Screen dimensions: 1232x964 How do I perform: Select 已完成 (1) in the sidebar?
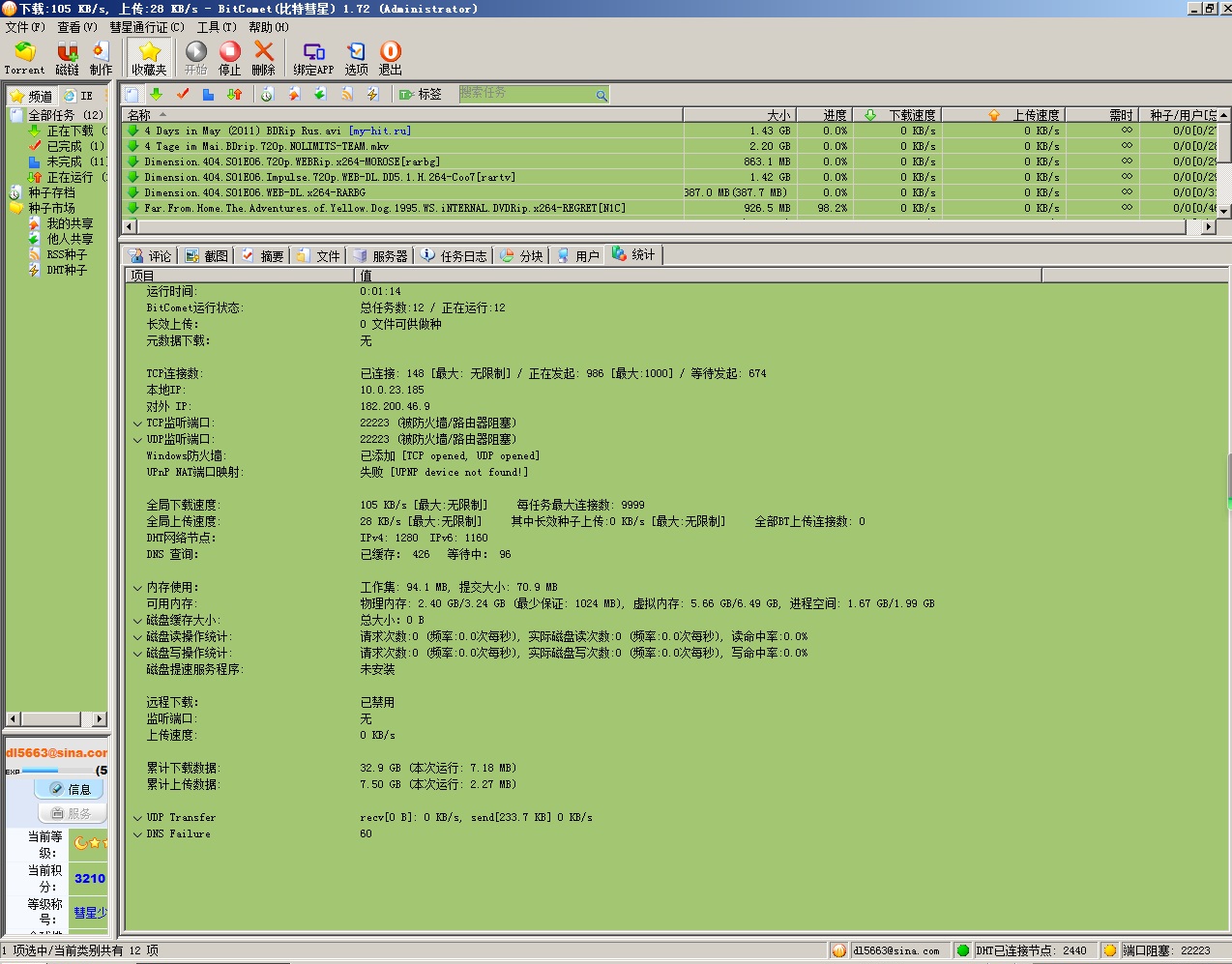coord(75,146)
